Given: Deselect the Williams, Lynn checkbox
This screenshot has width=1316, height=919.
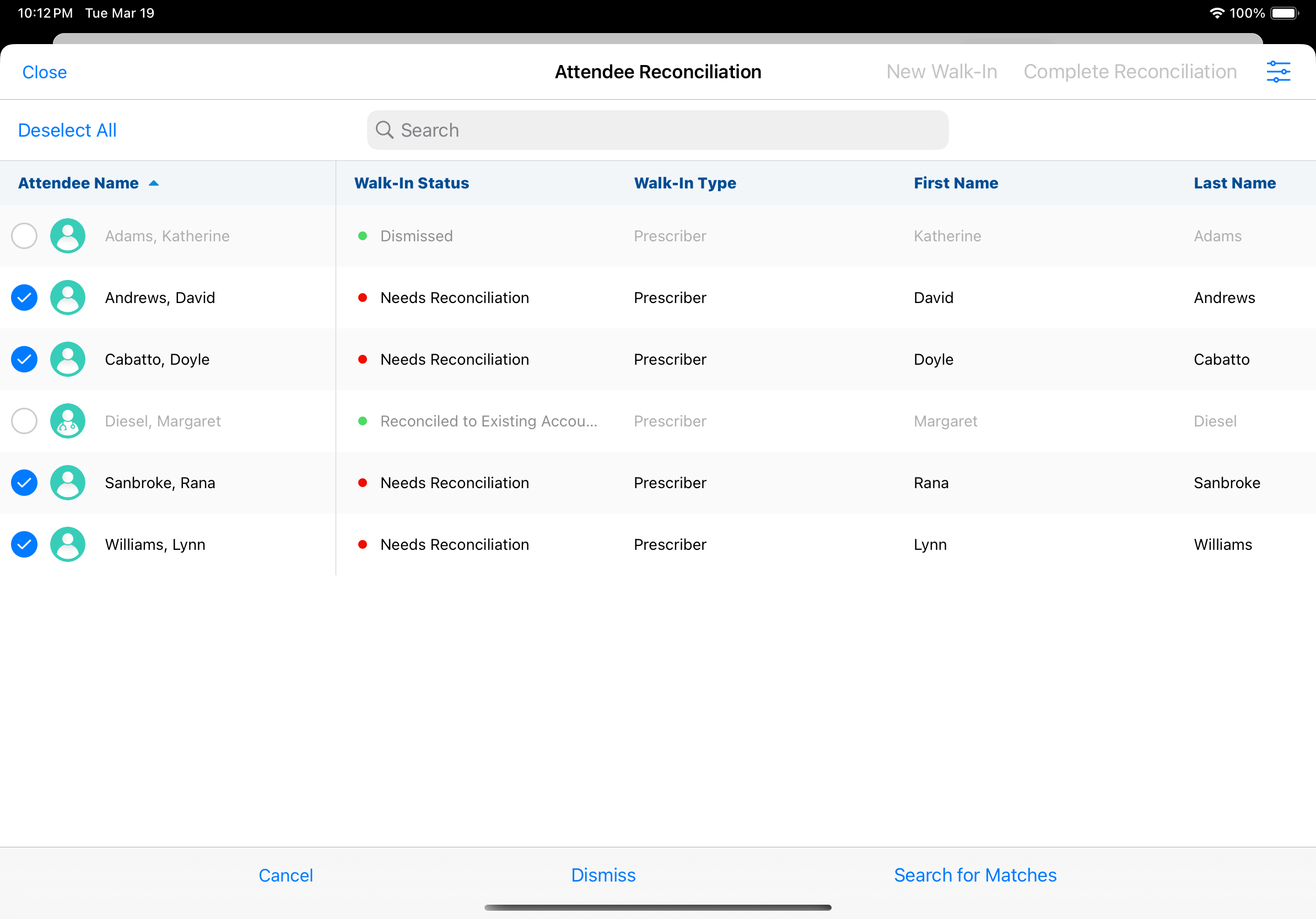Looking at the screenshot, I should point(24,544).
